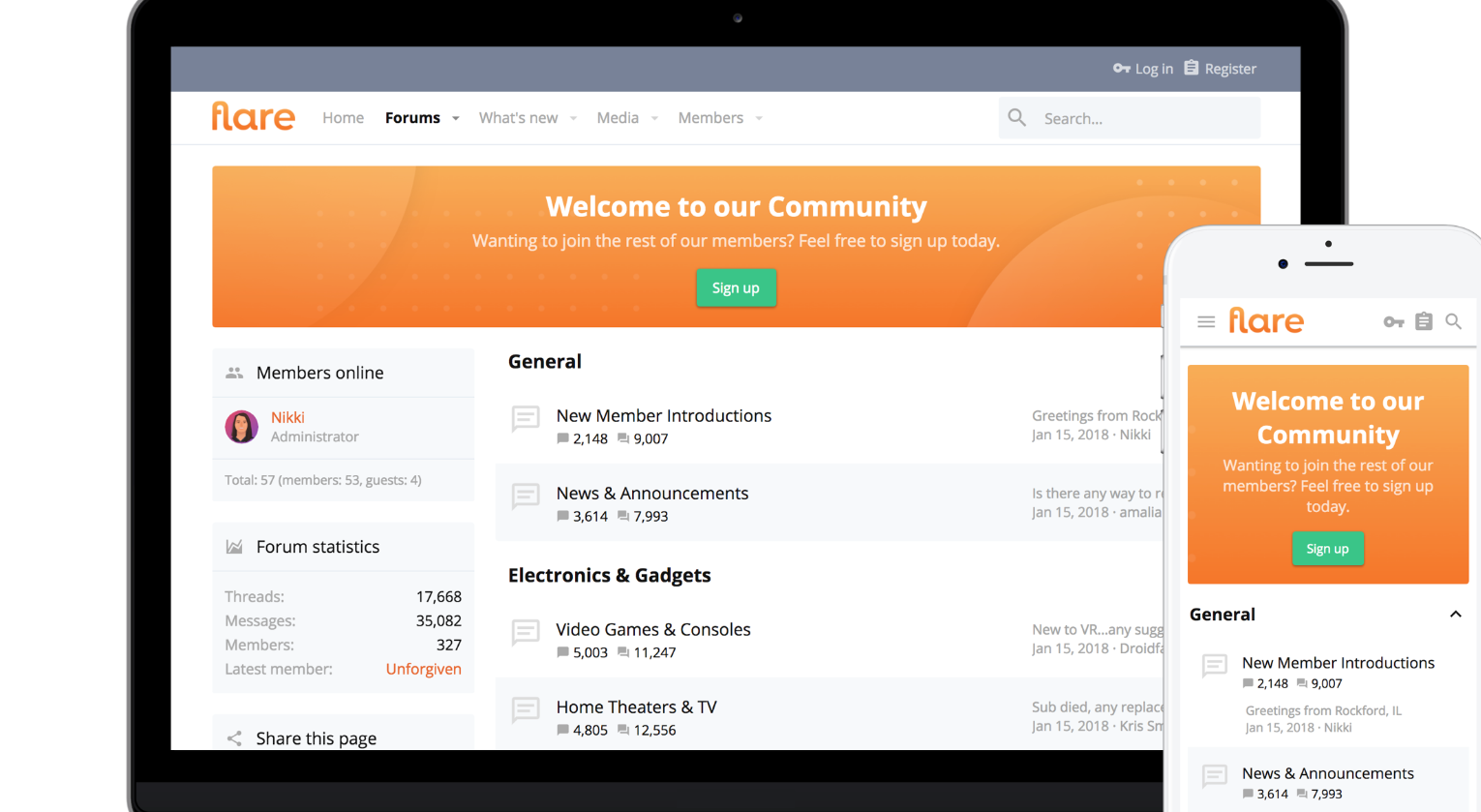This screenshot has width=1481, height=812.
Task: Click the flare logo on desktop
Action: [x=254, y=116]
